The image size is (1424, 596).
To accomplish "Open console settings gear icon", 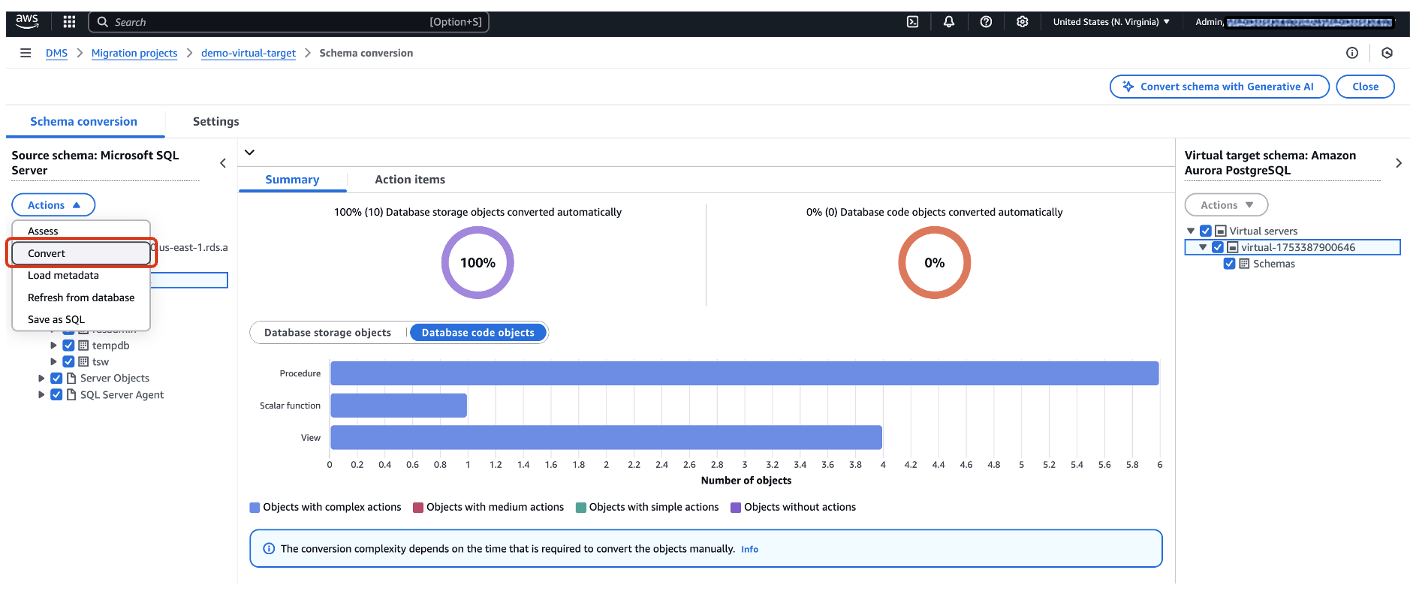I will click(1022, 22).
